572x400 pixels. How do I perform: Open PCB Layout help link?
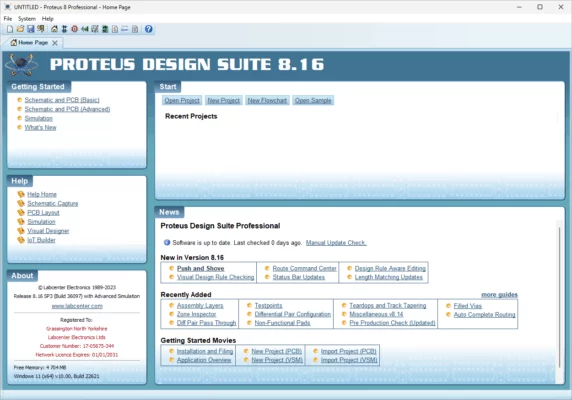43,213
